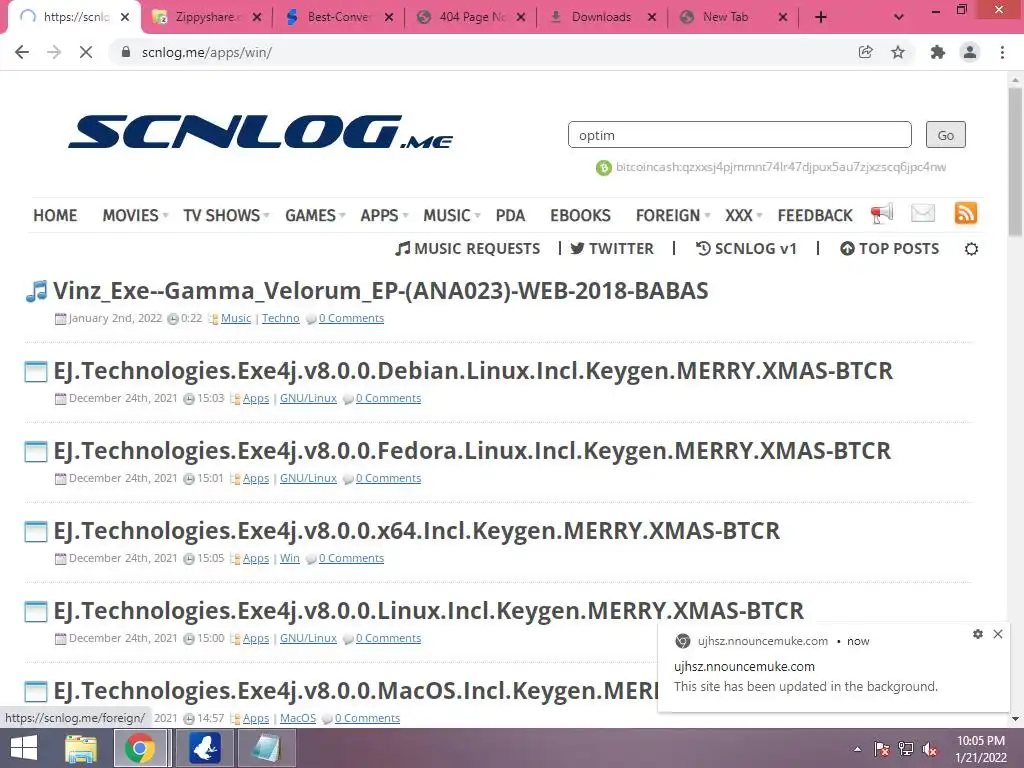The height and width of the screenshot is (768, 1024).
Task: Open PDA menu item
Action: pyautogui.click(x=510, y=216)
